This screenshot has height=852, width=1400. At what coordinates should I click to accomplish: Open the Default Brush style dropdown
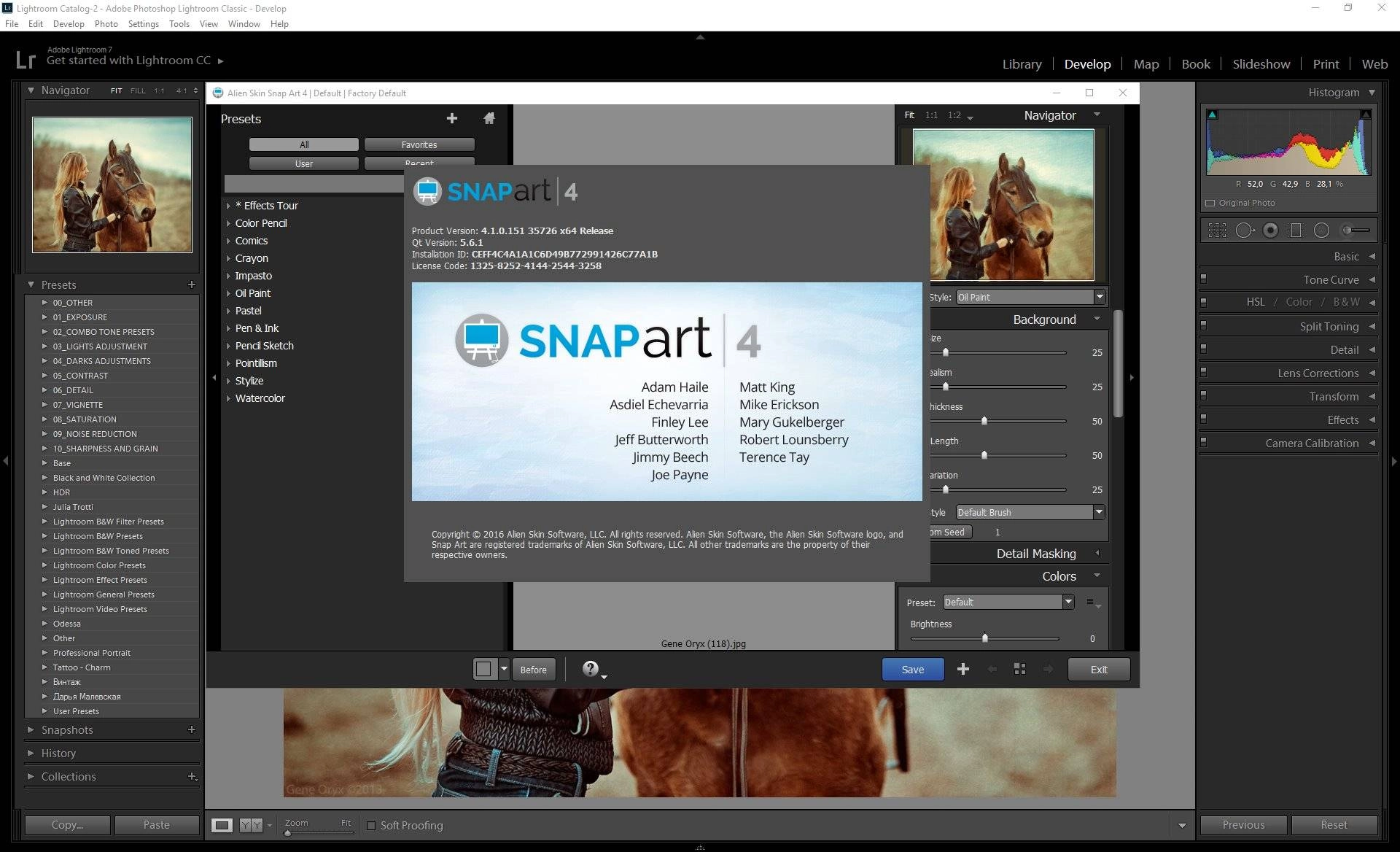[x=1030, y=512]
